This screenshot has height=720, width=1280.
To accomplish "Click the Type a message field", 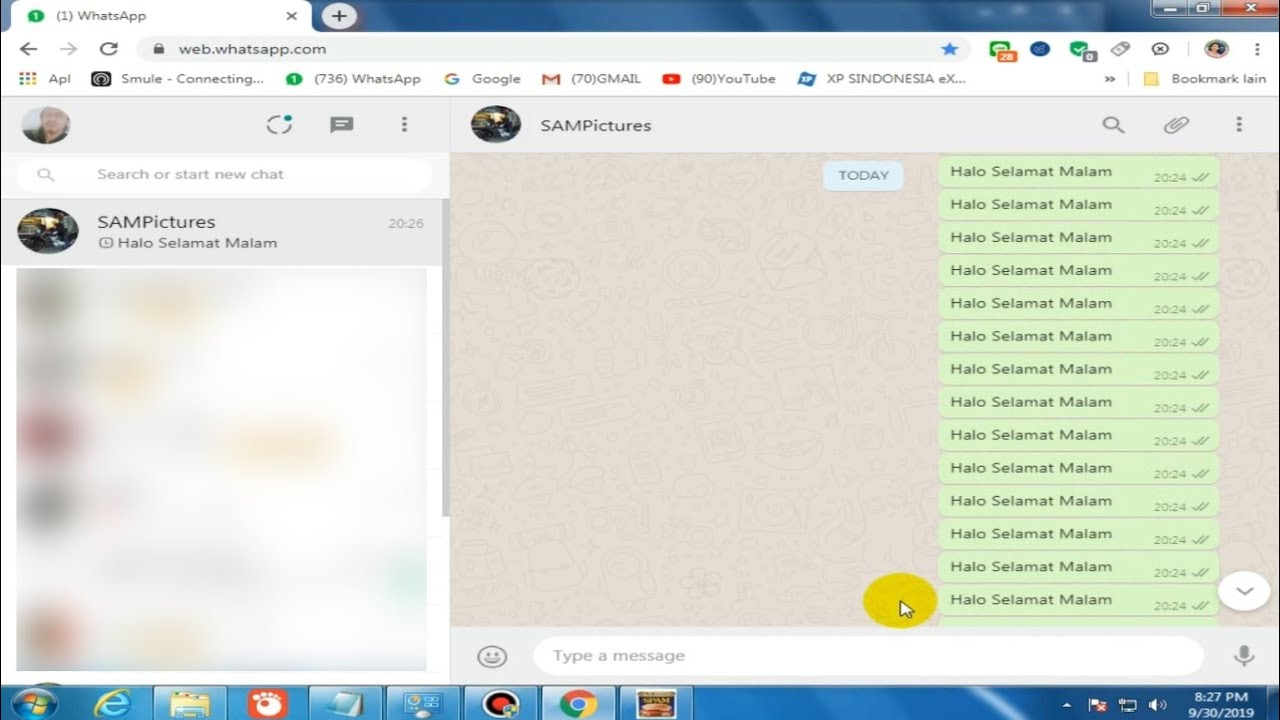I will [868, 656].
